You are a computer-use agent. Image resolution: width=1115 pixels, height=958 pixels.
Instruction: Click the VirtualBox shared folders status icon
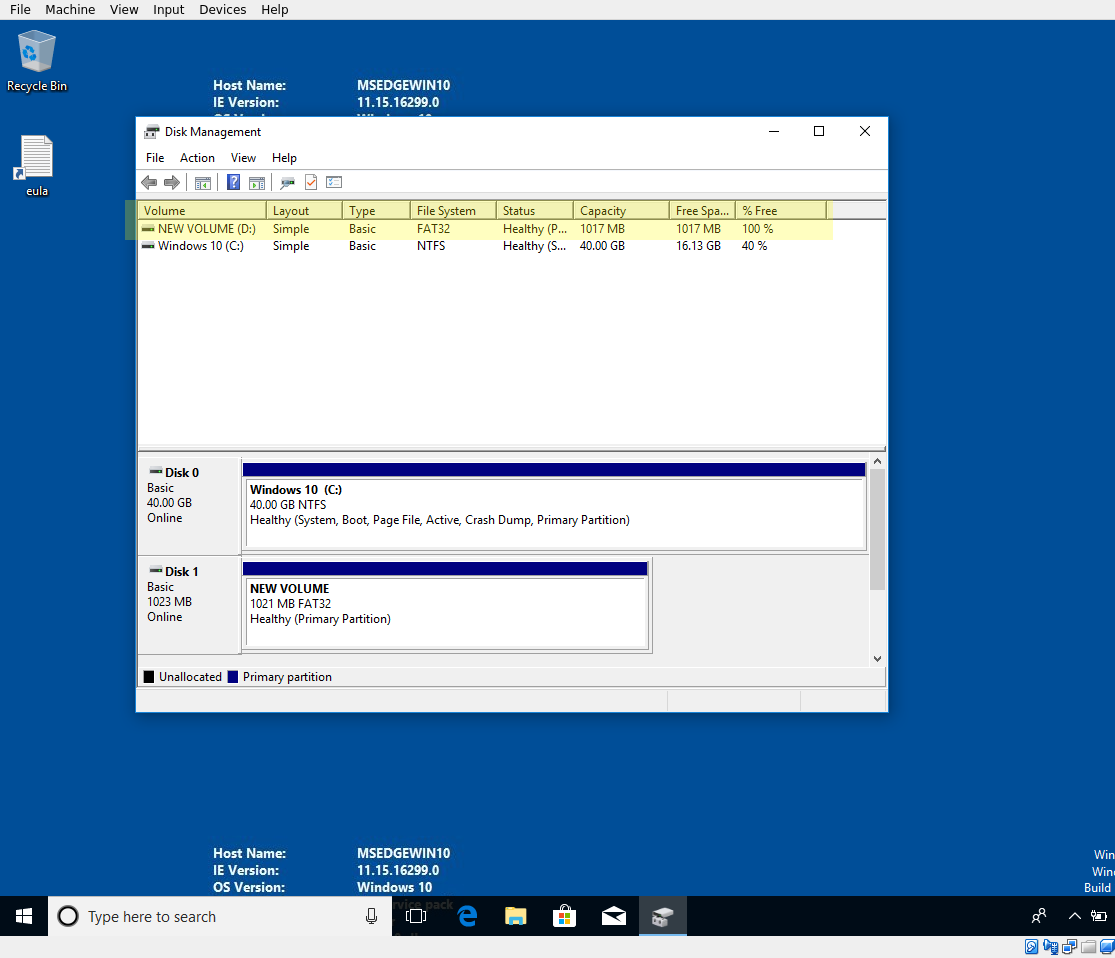click(1088, 947)
